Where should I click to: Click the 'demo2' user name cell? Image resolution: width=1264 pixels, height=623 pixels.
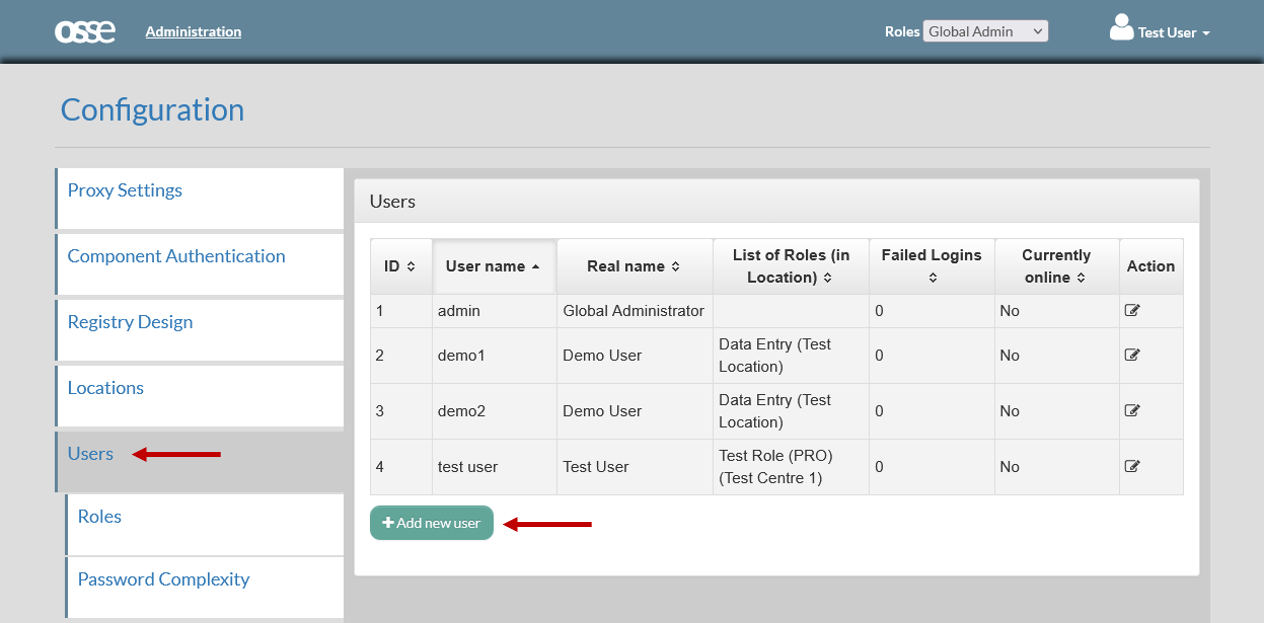coord(494,411)
